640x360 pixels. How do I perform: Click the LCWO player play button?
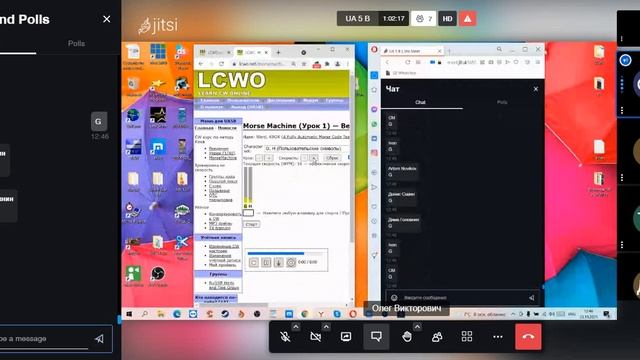253,262
